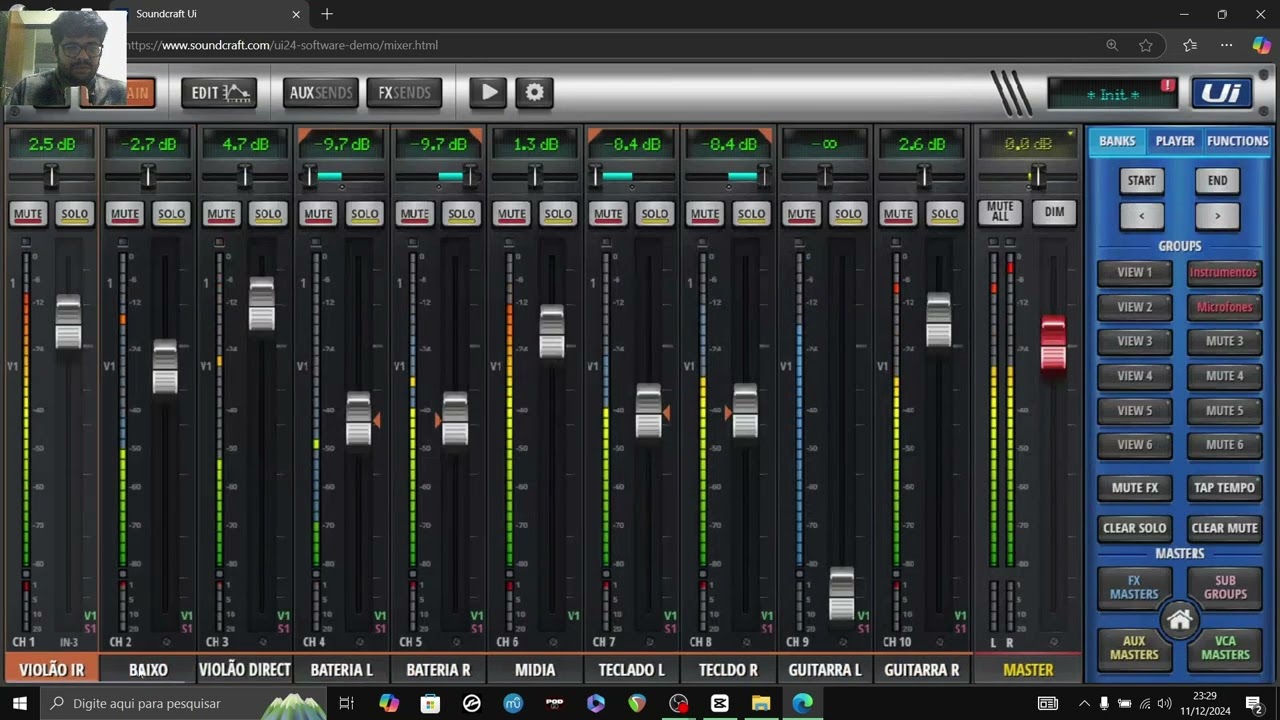Jump to END bank
Screen dimensions: 1280x720
pyautogui.click(x=1217, y=181)
